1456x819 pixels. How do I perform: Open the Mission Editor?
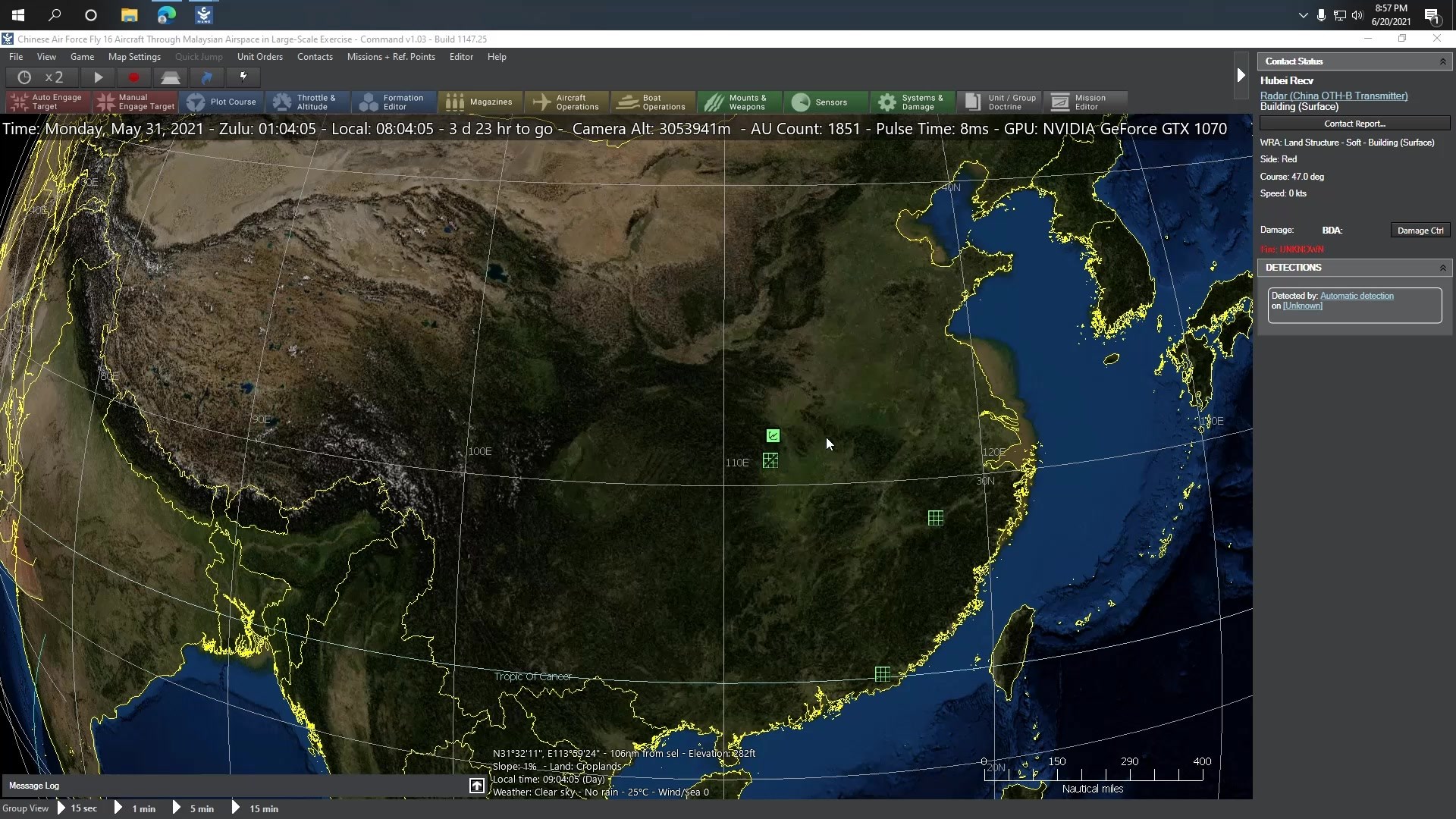coord(1086,102)
